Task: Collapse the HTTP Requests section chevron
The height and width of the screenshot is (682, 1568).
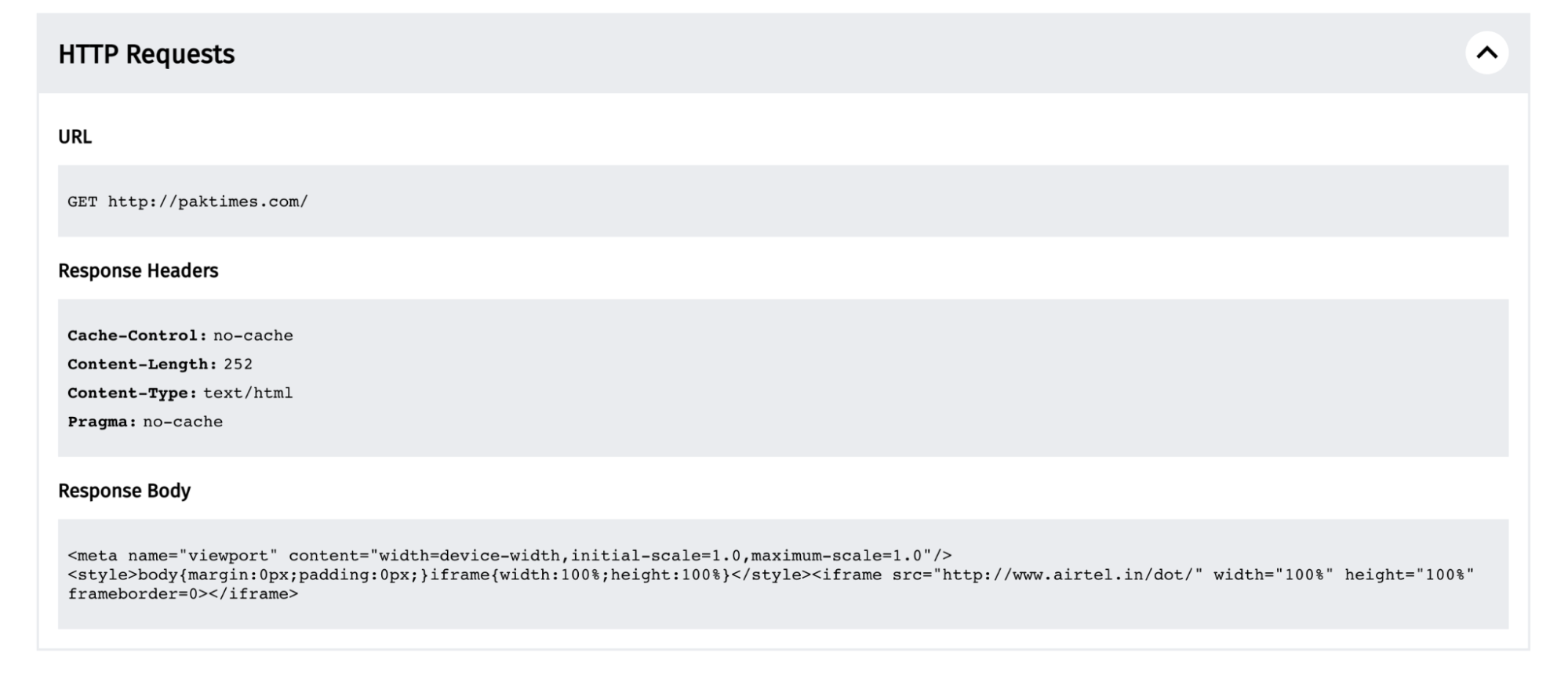Action: 1486,53
